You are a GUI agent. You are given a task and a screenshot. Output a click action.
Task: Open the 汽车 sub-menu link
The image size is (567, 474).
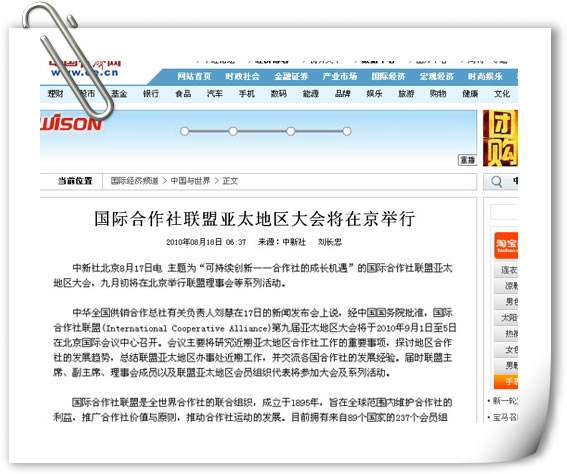215,94
